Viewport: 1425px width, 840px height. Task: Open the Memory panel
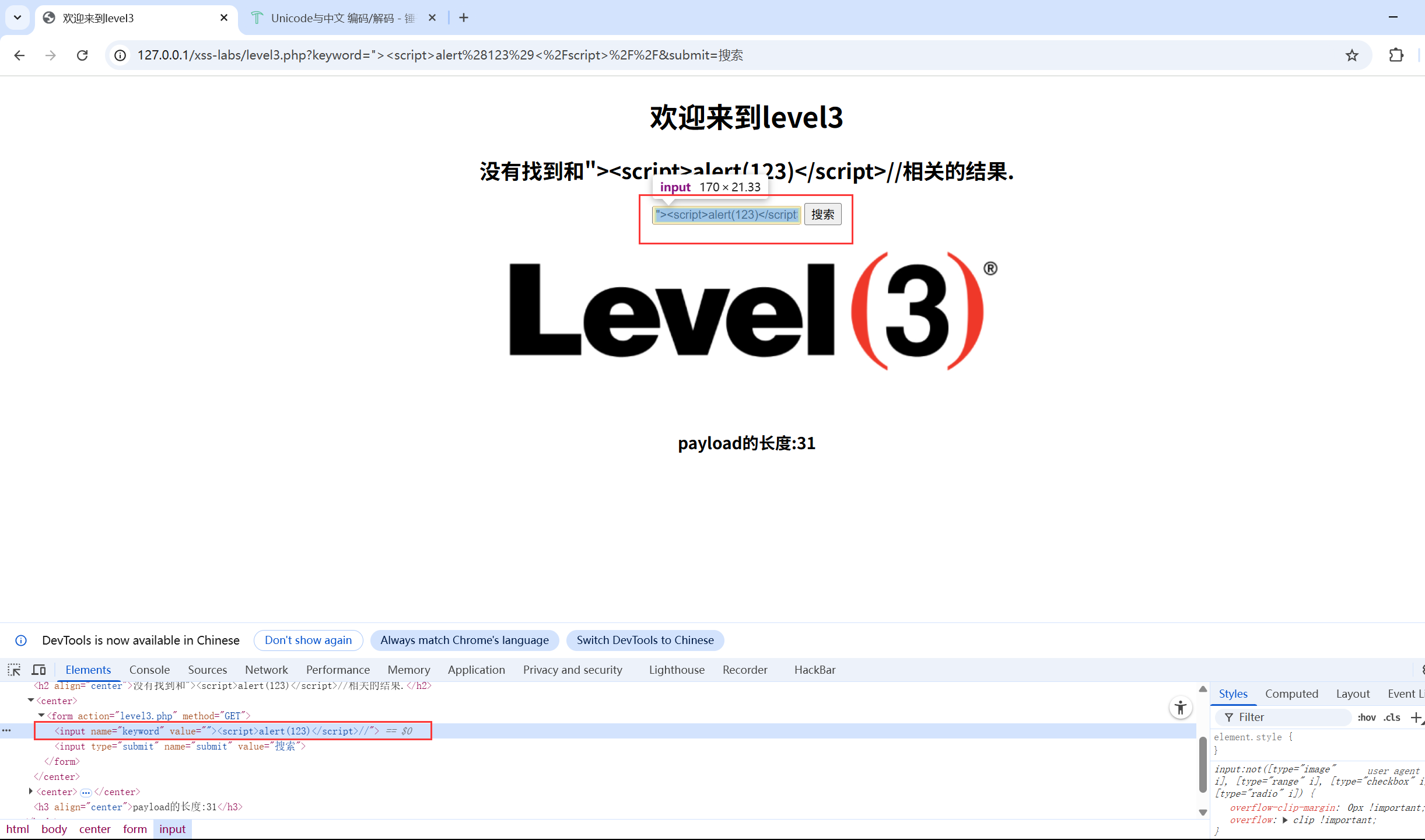[x=409, y=670]
